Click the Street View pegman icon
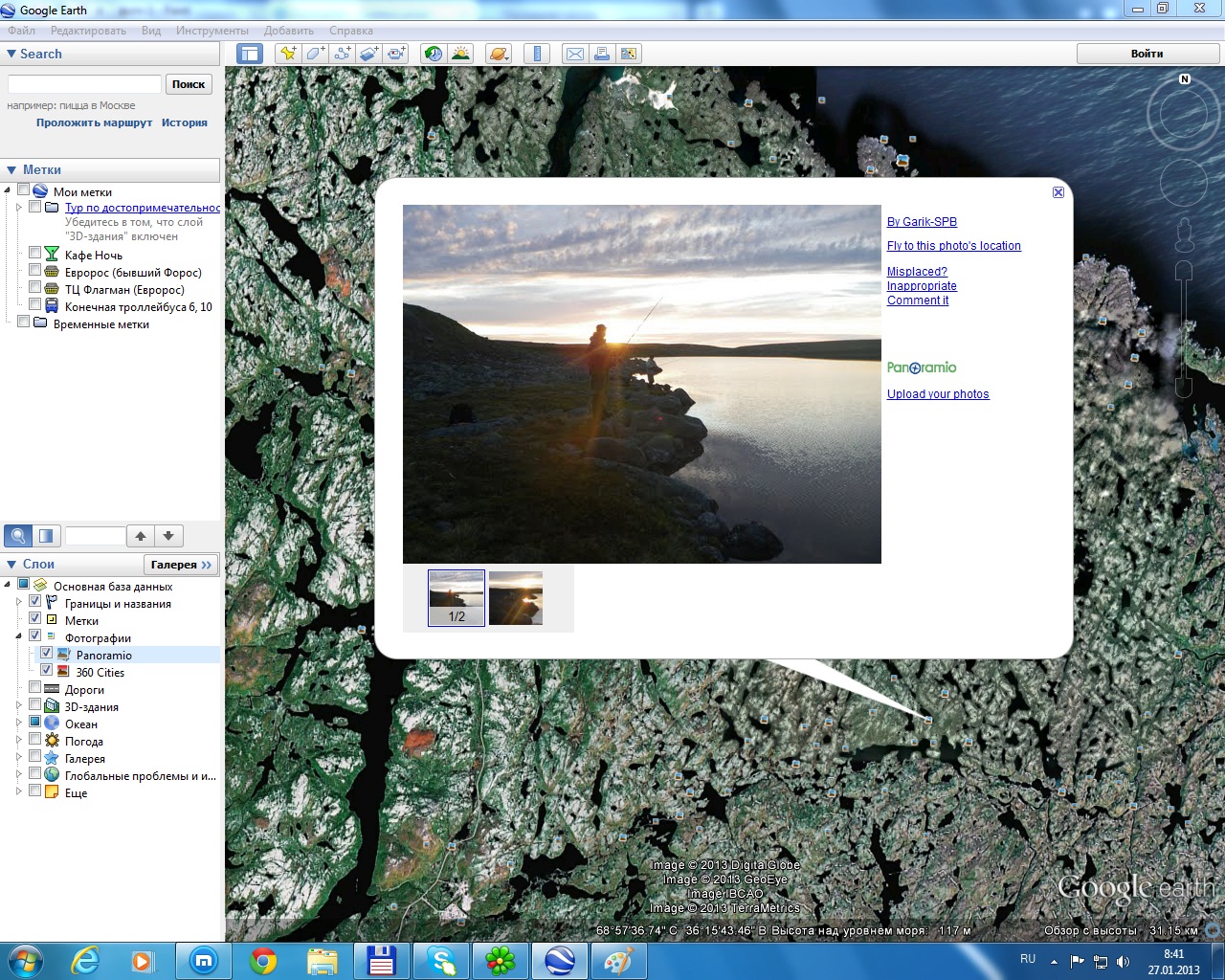This screenshot has height=980, width=1225. pyautogui.click(x=1184, y=234)
